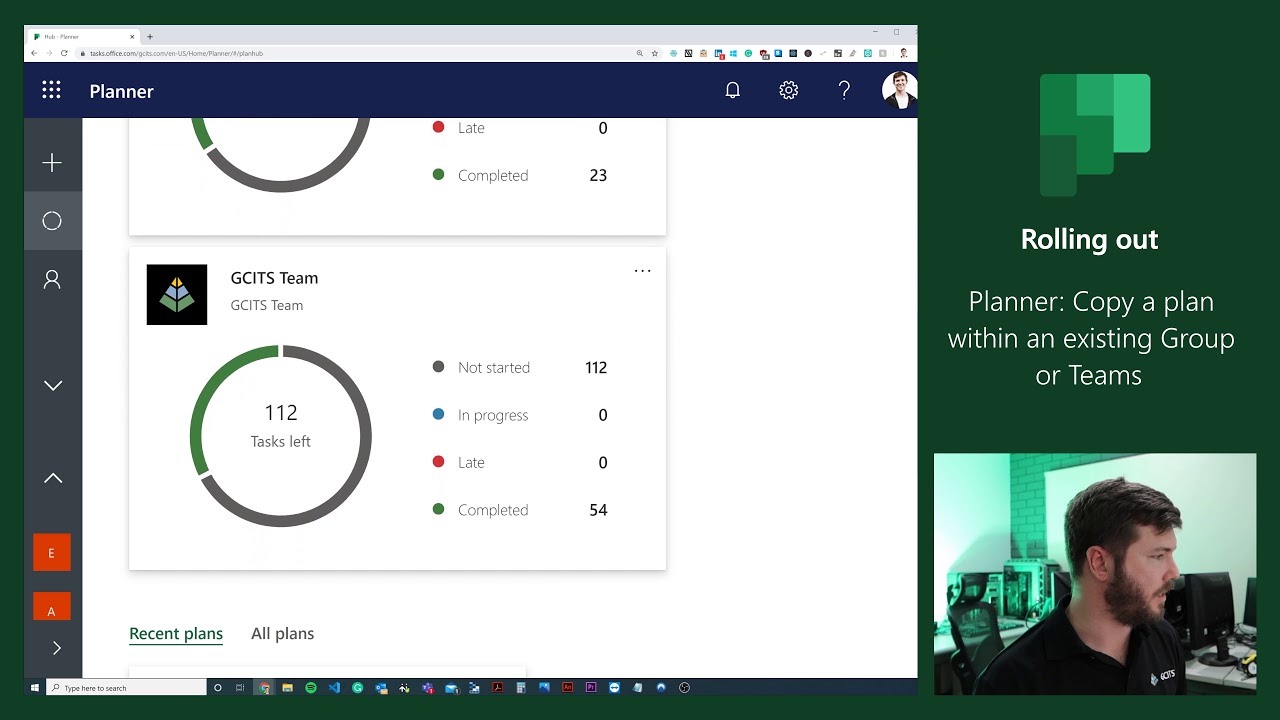Open the Office app launcher waffle
This screenshot has width=1280, height=720.
[x=51, y=91]
